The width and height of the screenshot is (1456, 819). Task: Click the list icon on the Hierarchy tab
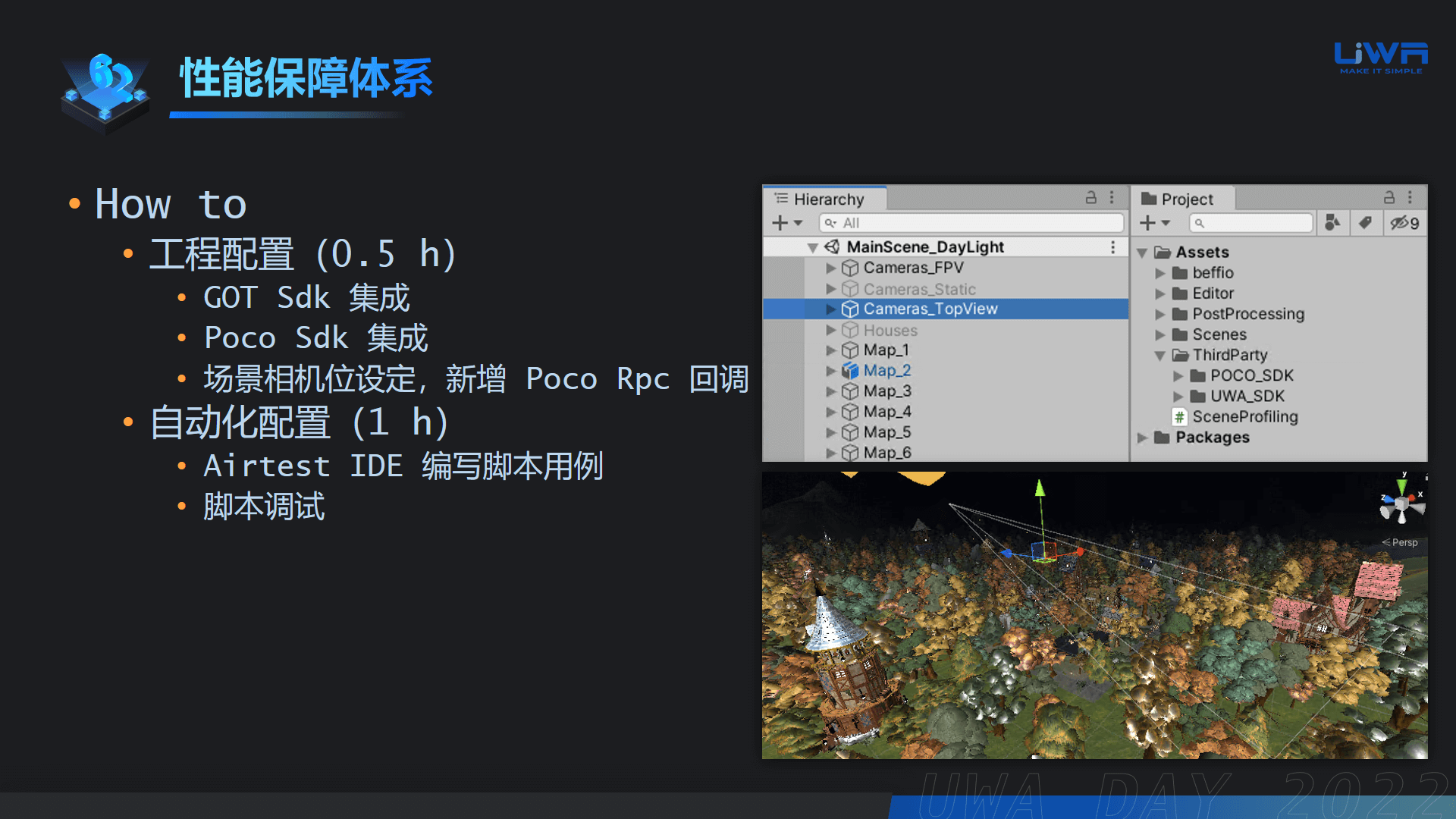tap(781, 199)
